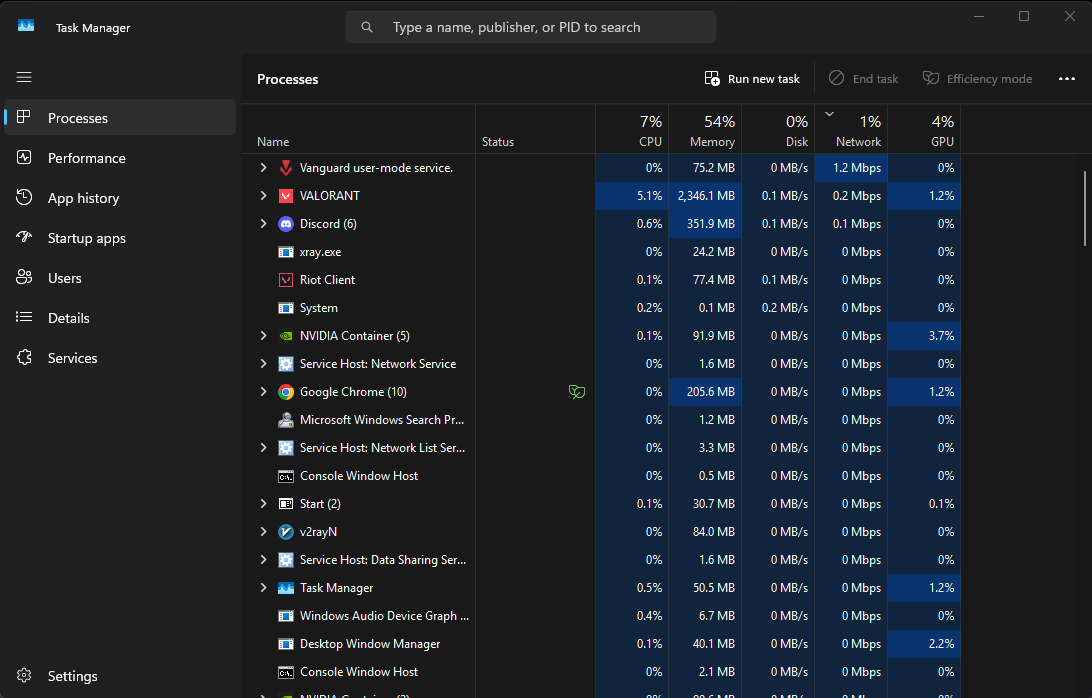The width and height of the screenshot is (1092, 698).
Task: Select VALORANT's 2,346.1 MB memory cell
Action: click(x=705, y=196)
